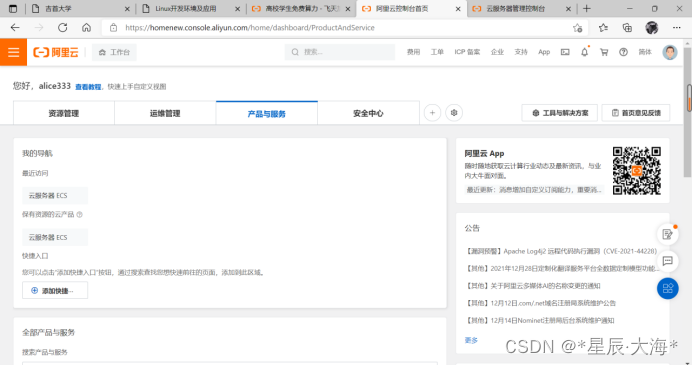The image size is (693, 365).
Task: Go back in the browser
Action: [15, 27]
